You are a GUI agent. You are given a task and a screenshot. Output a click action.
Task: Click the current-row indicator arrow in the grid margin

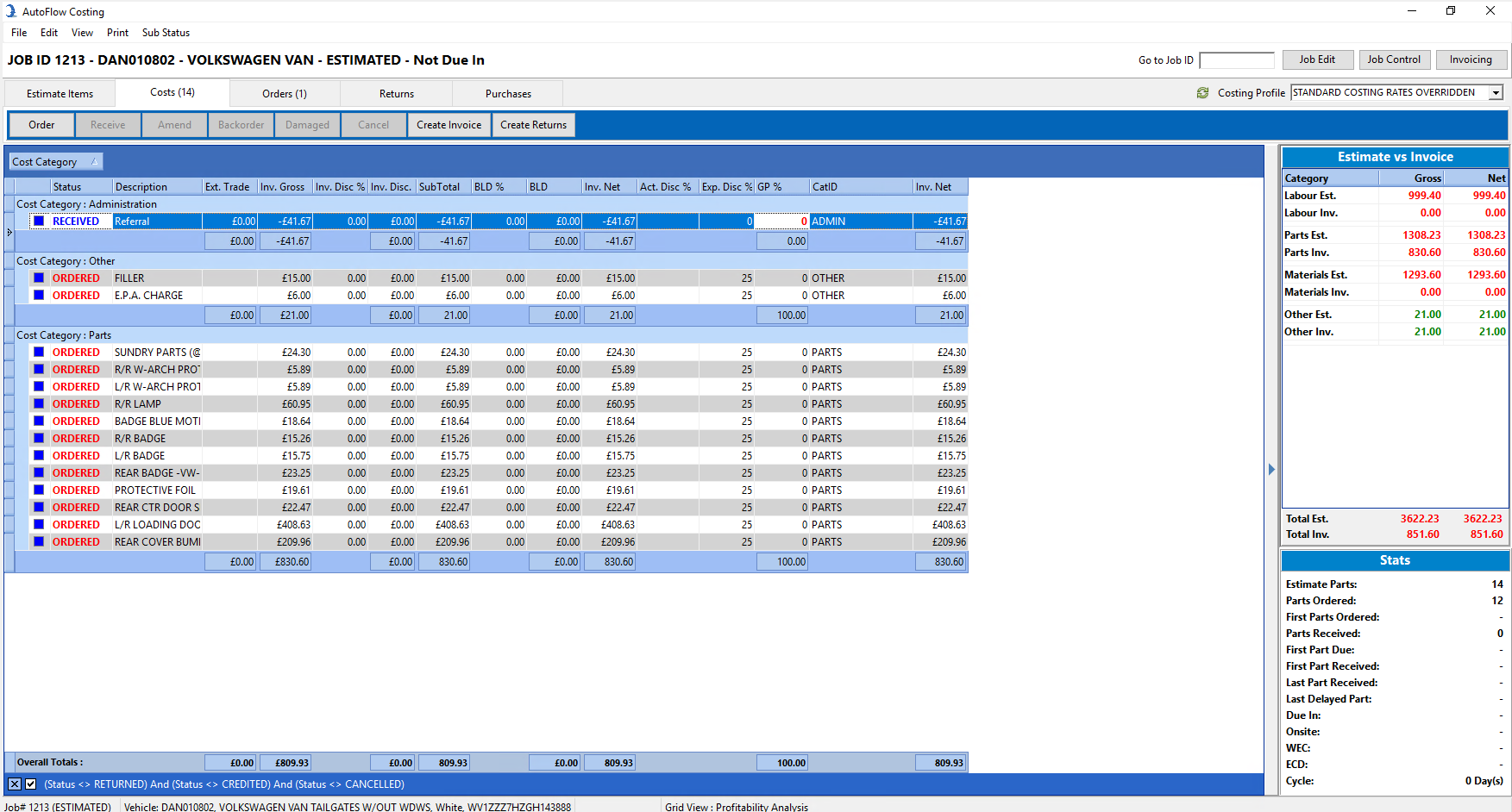pyautogui.click(x=9, y=232)
